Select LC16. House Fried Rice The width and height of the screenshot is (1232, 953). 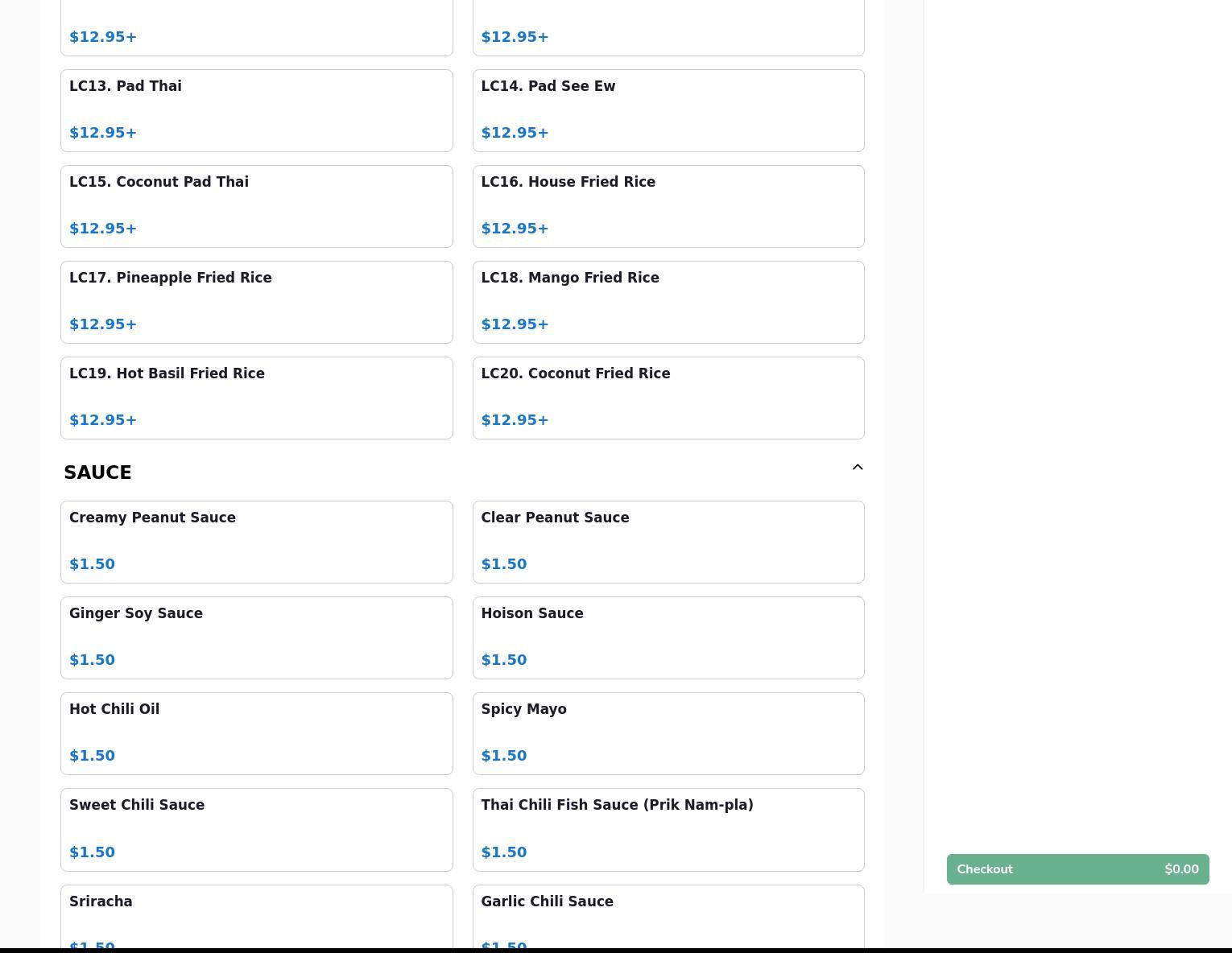(668, 206)
